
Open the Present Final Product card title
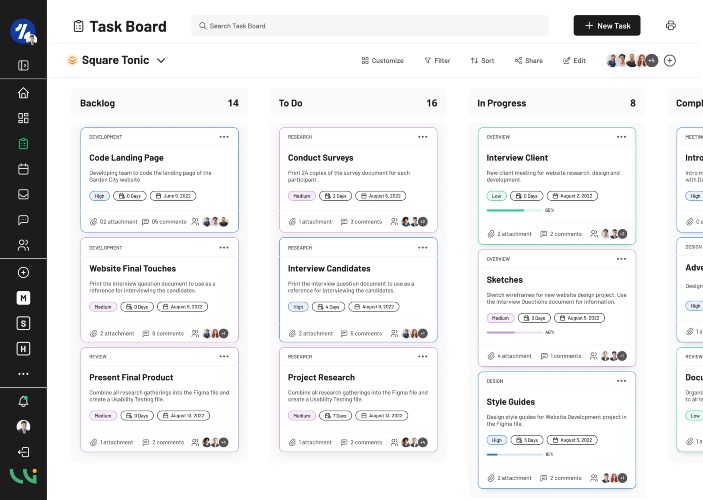[x=131, y=378]
